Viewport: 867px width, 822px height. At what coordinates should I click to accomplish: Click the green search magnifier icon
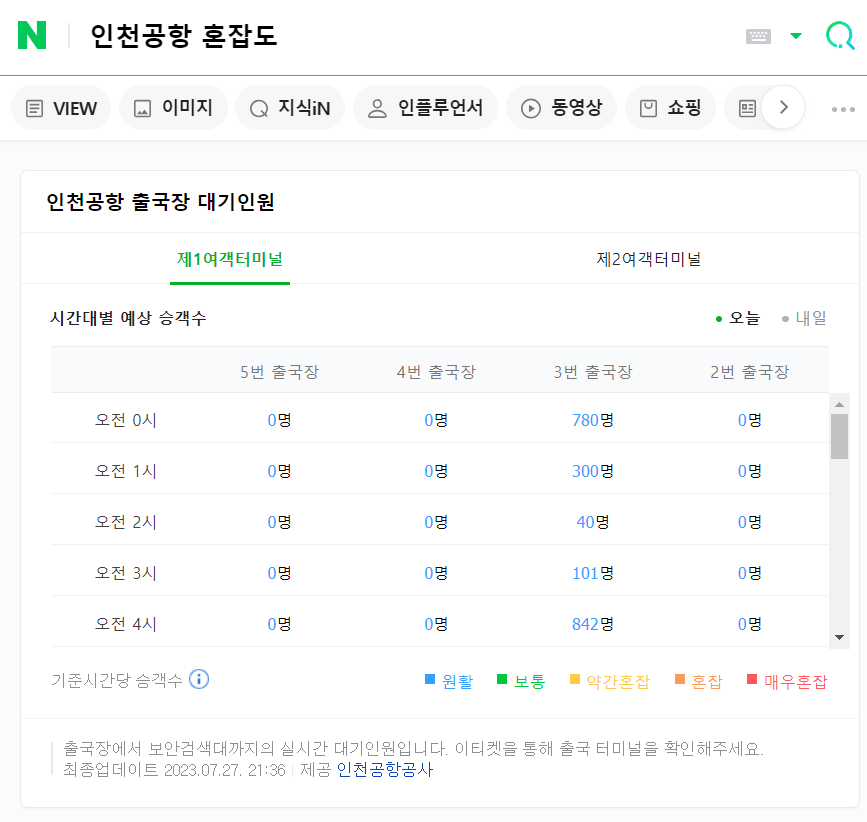coord(840,35)
